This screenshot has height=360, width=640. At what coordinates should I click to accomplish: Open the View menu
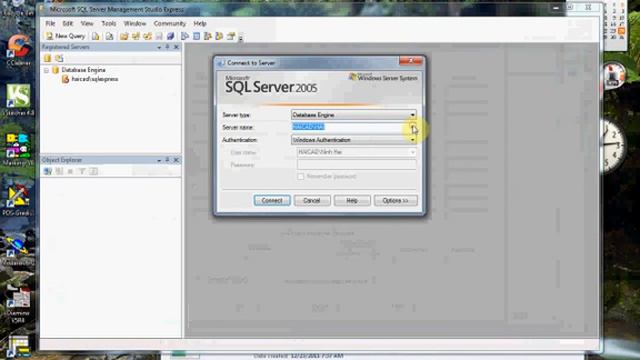(87, 23)
